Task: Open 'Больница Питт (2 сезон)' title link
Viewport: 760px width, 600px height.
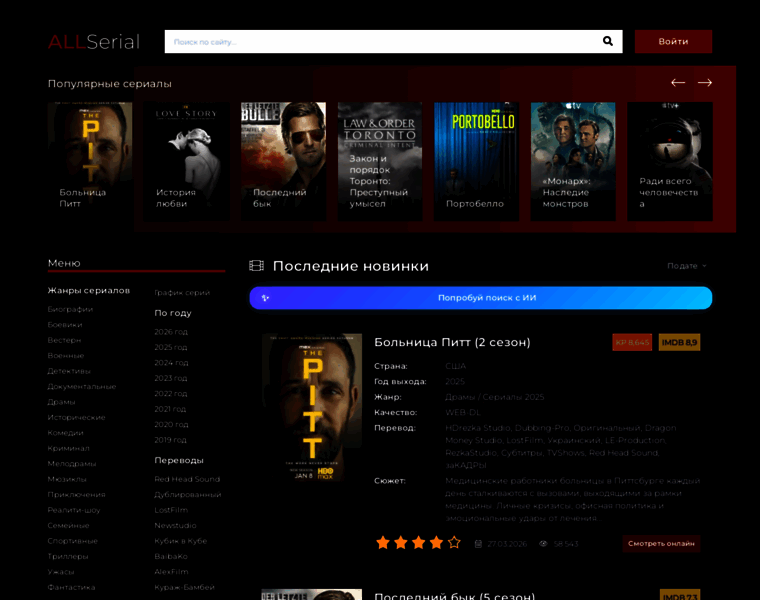Action: coord(452,342)
